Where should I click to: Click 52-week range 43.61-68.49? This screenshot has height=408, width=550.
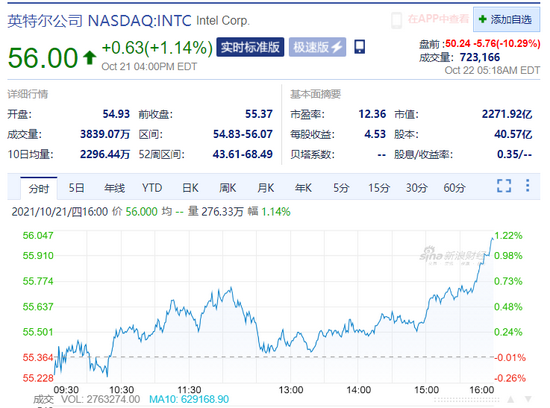[x=243, y=154]
